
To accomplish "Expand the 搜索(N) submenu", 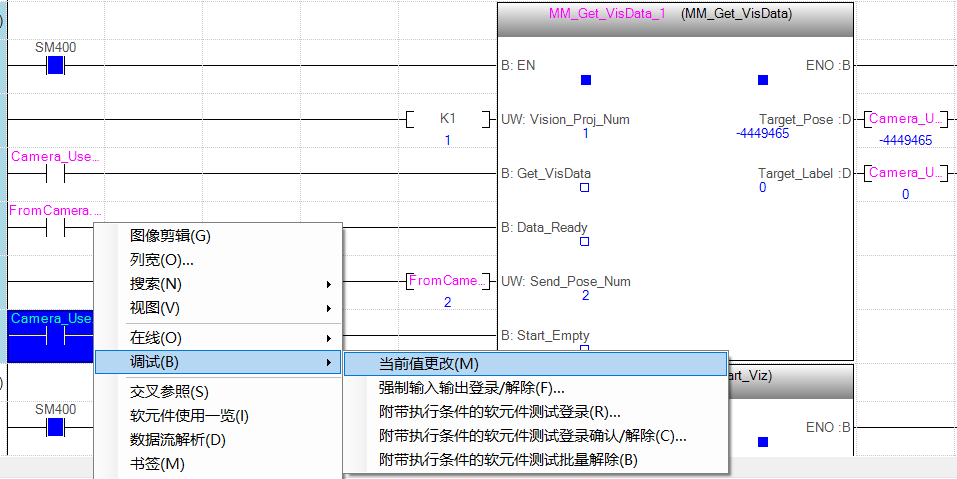I will [x=218, y=284].
